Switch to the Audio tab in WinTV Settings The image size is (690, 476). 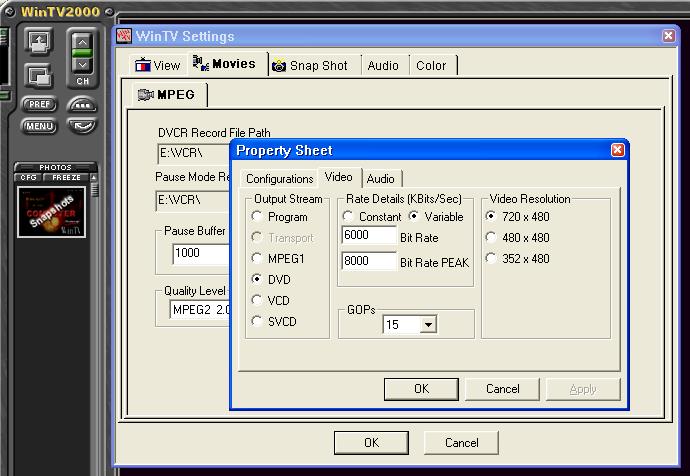click(x=383, y=66)
